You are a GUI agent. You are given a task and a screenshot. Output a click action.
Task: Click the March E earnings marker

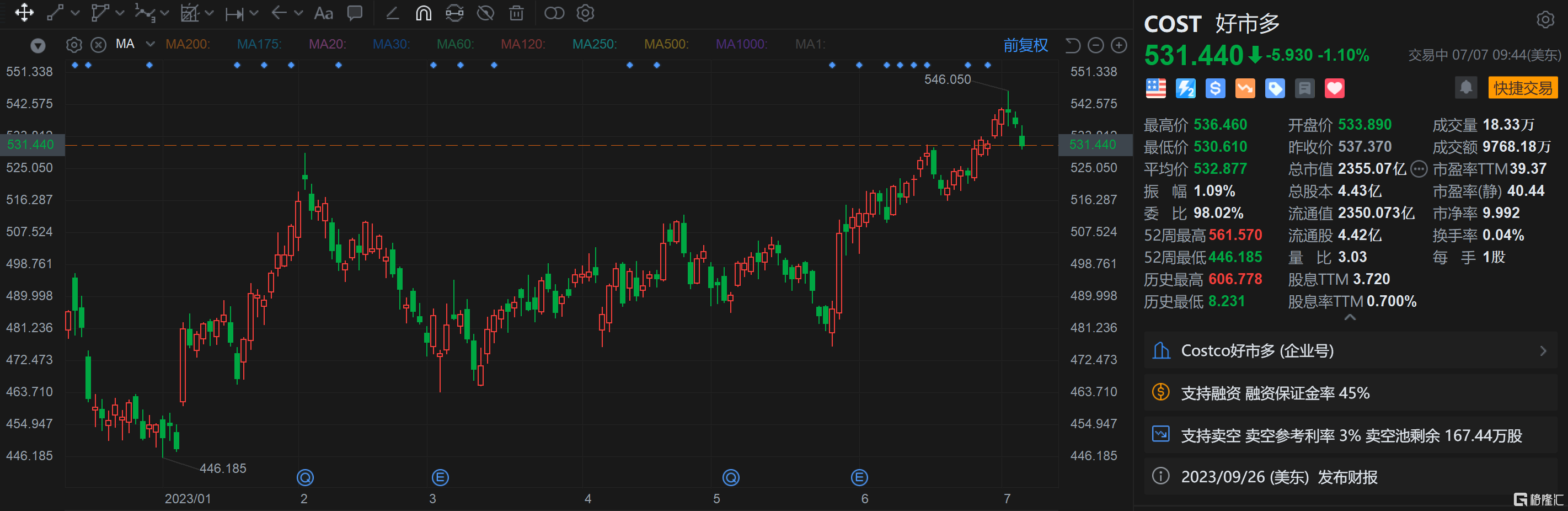pyautogui.click(x=440, y=477)
